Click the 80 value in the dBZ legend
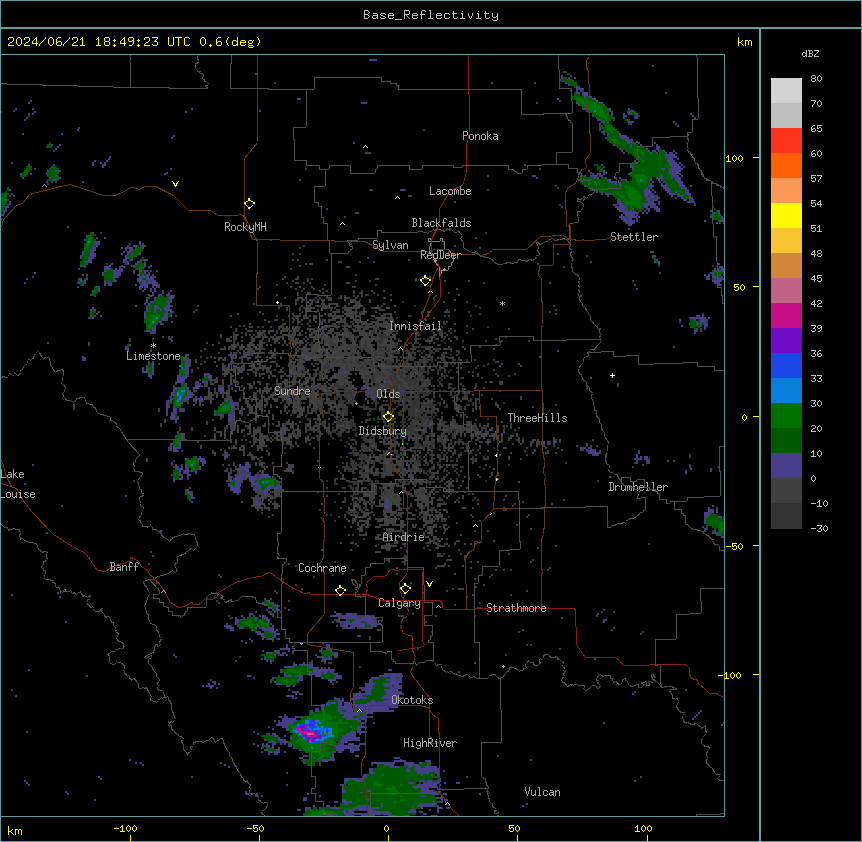 point(816,79)
